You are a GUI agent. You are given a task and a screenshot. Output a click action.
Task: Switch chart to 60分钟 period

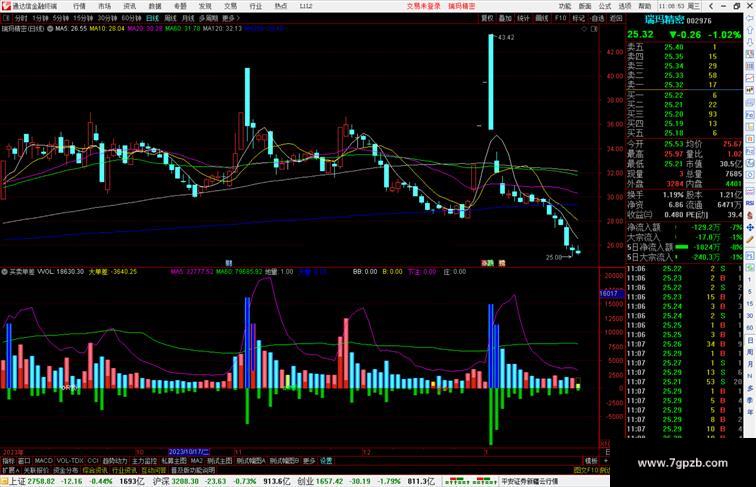point(131,18)
